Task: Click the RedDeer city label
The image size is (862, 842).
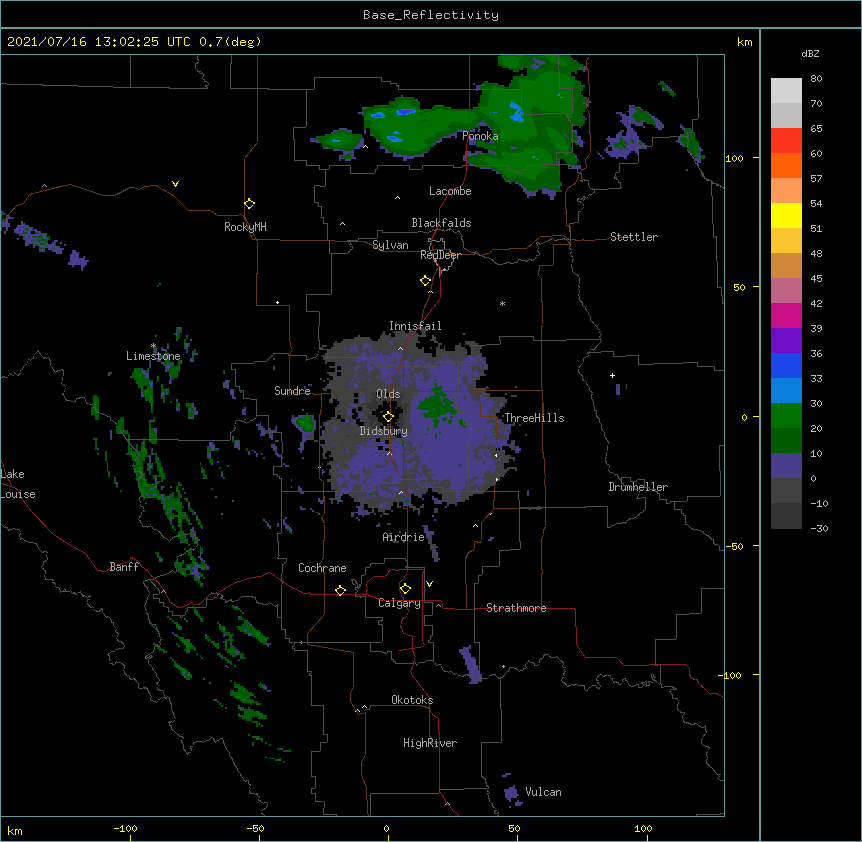Action: 440,255
